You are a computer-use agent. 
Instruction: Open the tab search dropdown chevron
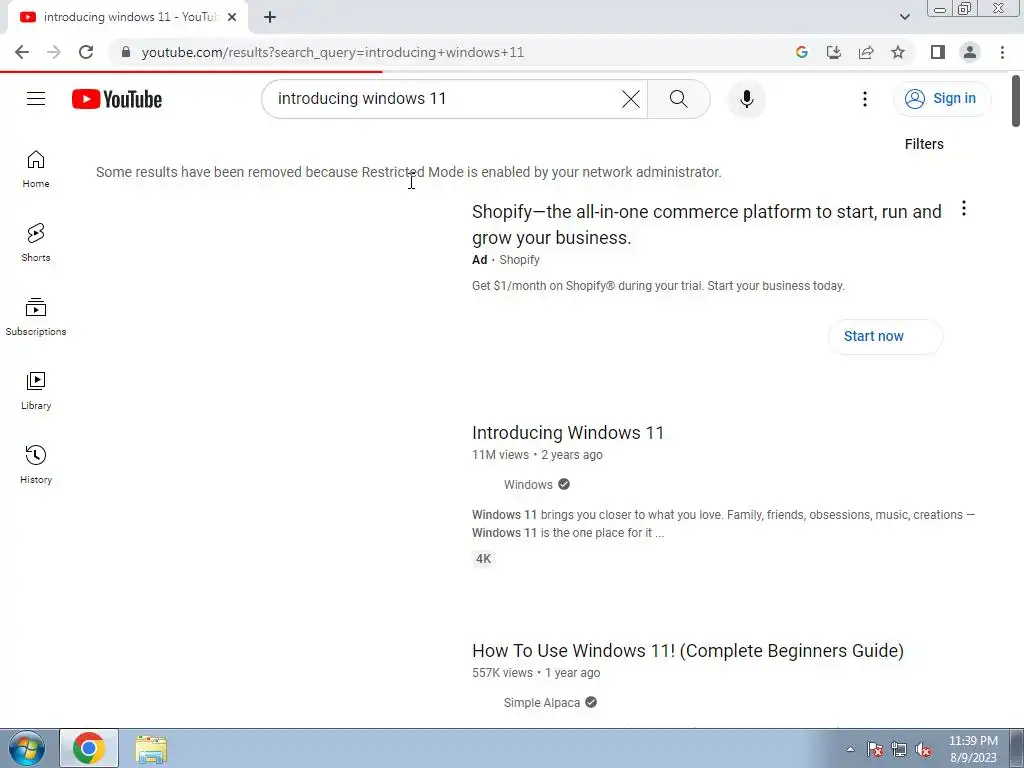click(904, 18)
